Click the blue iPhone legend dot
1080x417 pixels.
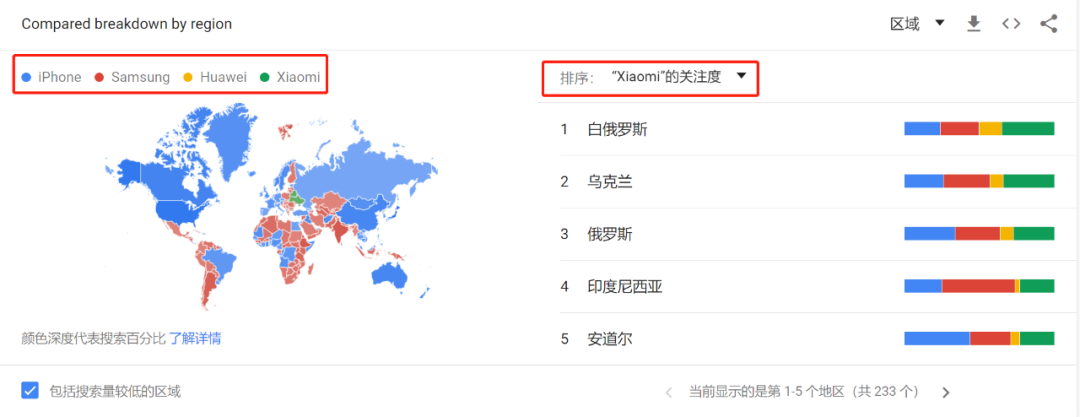(26, 77)
